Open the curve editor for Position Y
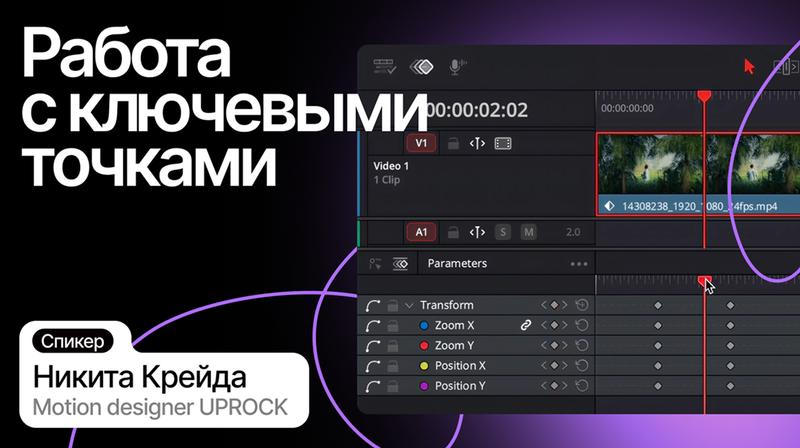The height and width of the screenshot is (448, 800). 373,386
